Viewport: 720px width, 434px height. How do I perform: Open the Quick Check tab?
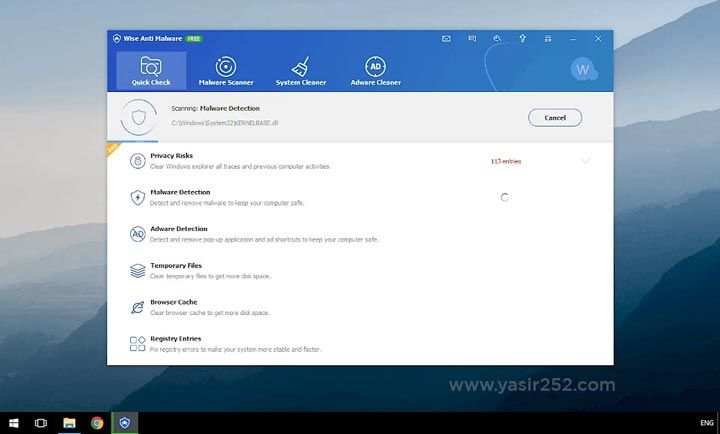coord(151,71)
